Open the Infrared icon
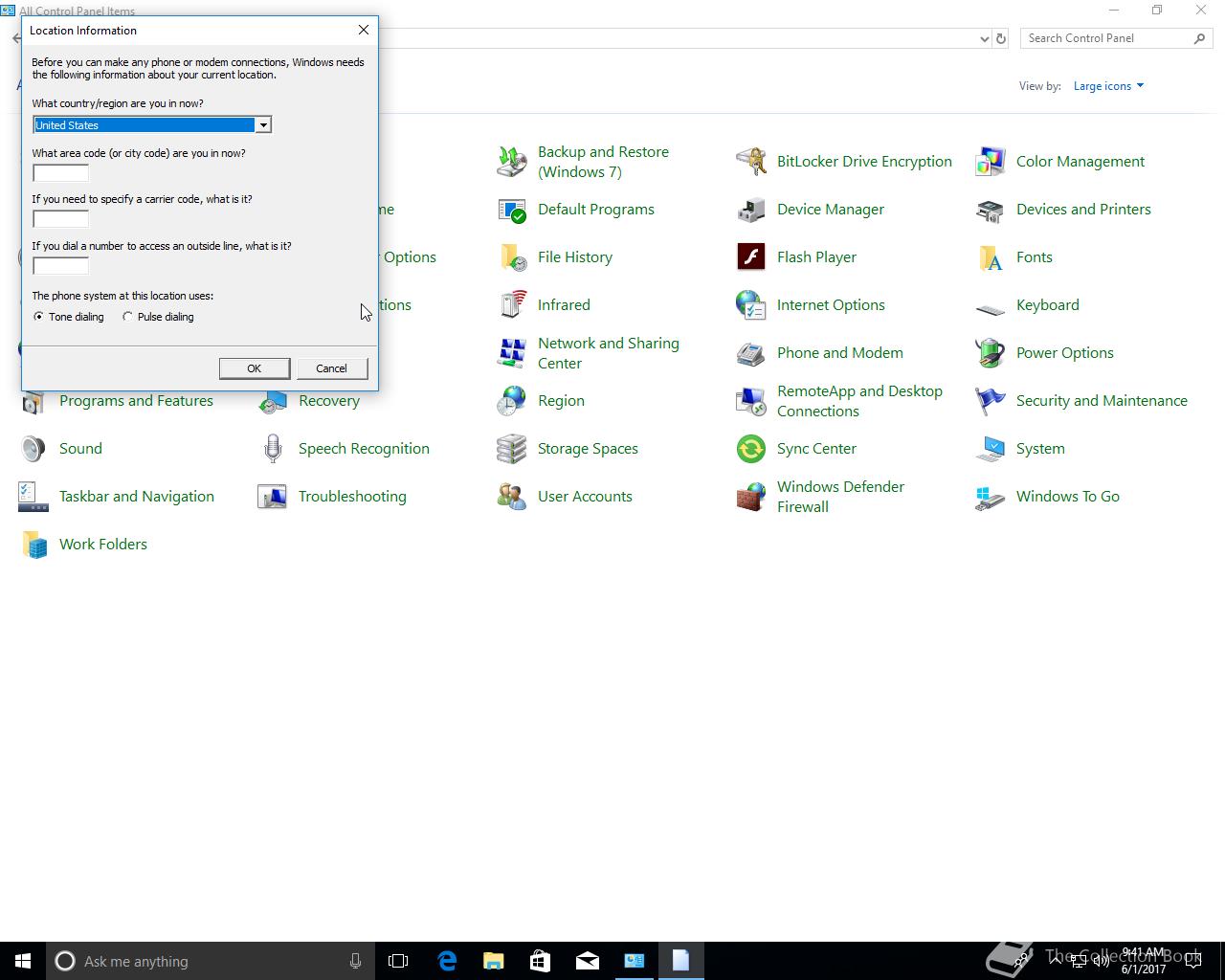 tap(512, 305)
